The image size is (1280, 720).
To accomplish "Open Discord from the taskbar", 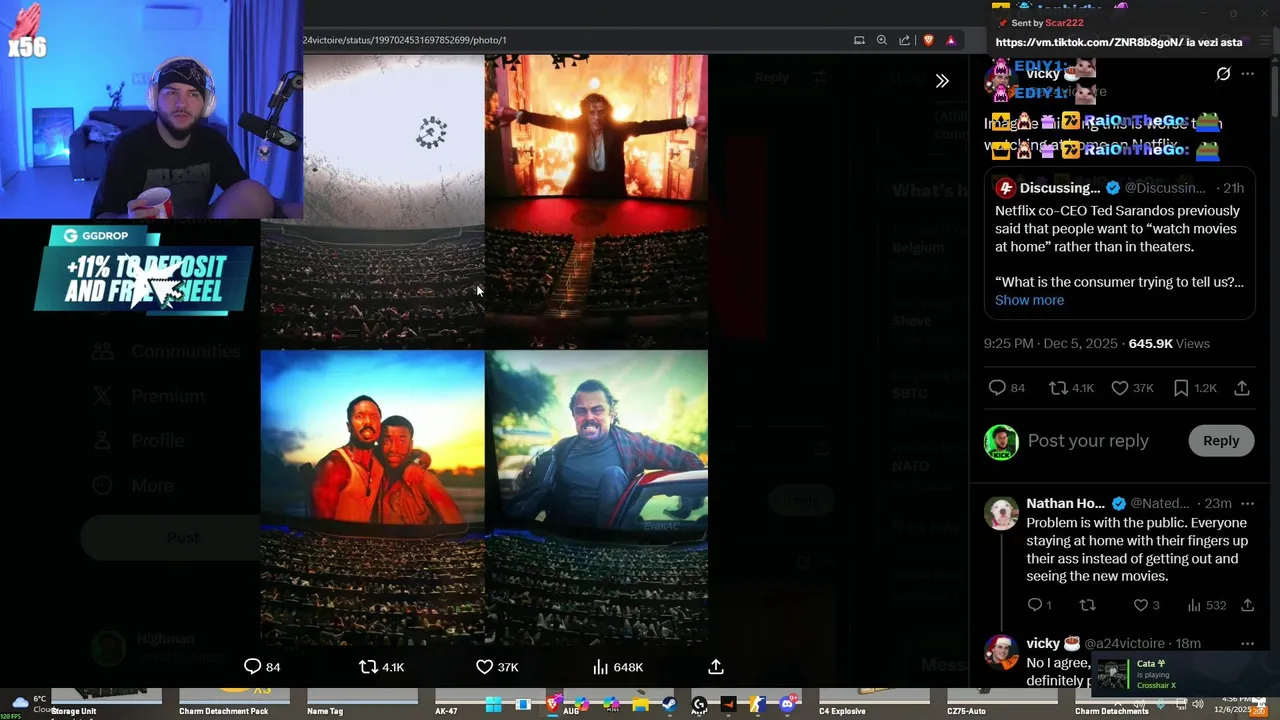I will (787, 705).
